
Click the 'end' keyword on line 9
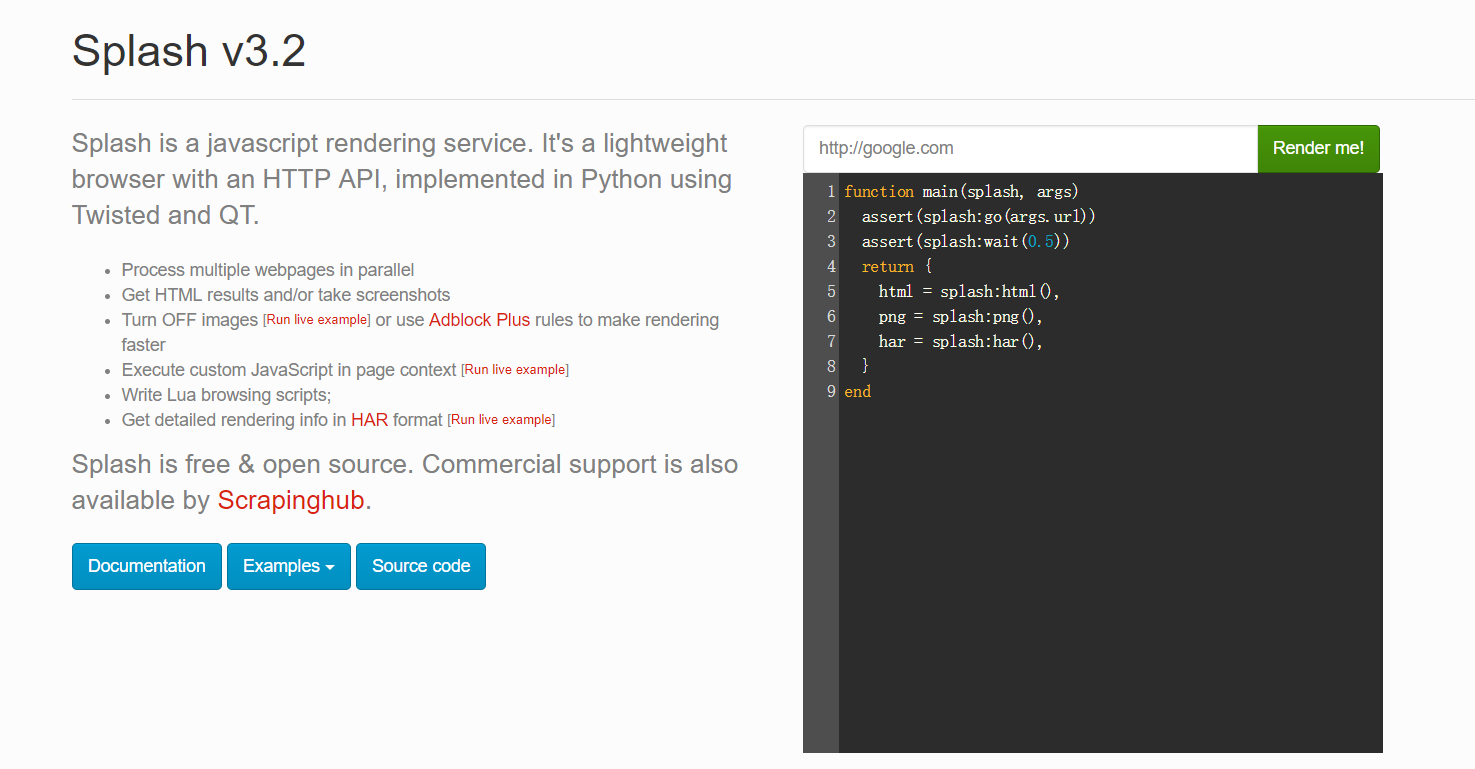[x=857, y=392]
